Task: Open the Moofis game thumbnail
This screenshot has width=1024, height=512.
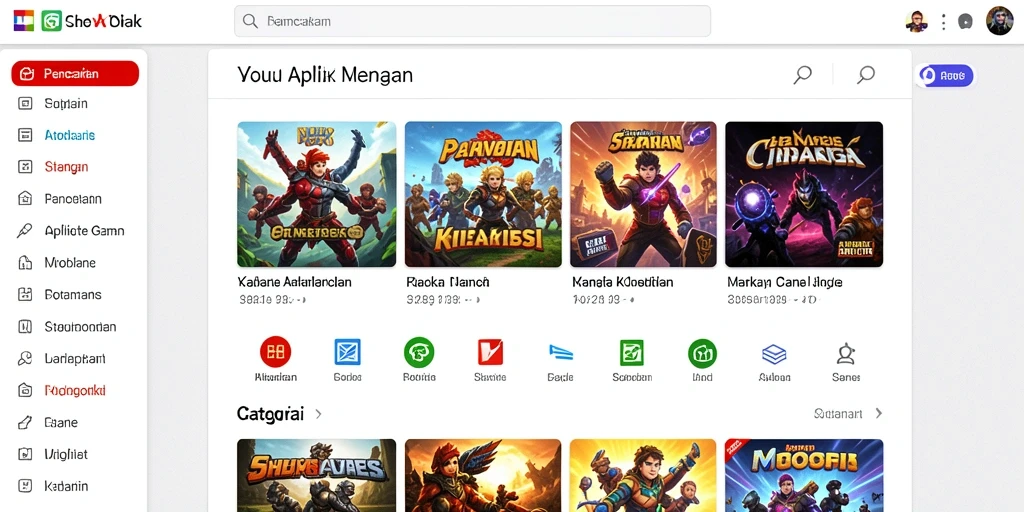Action: (804, 475)
